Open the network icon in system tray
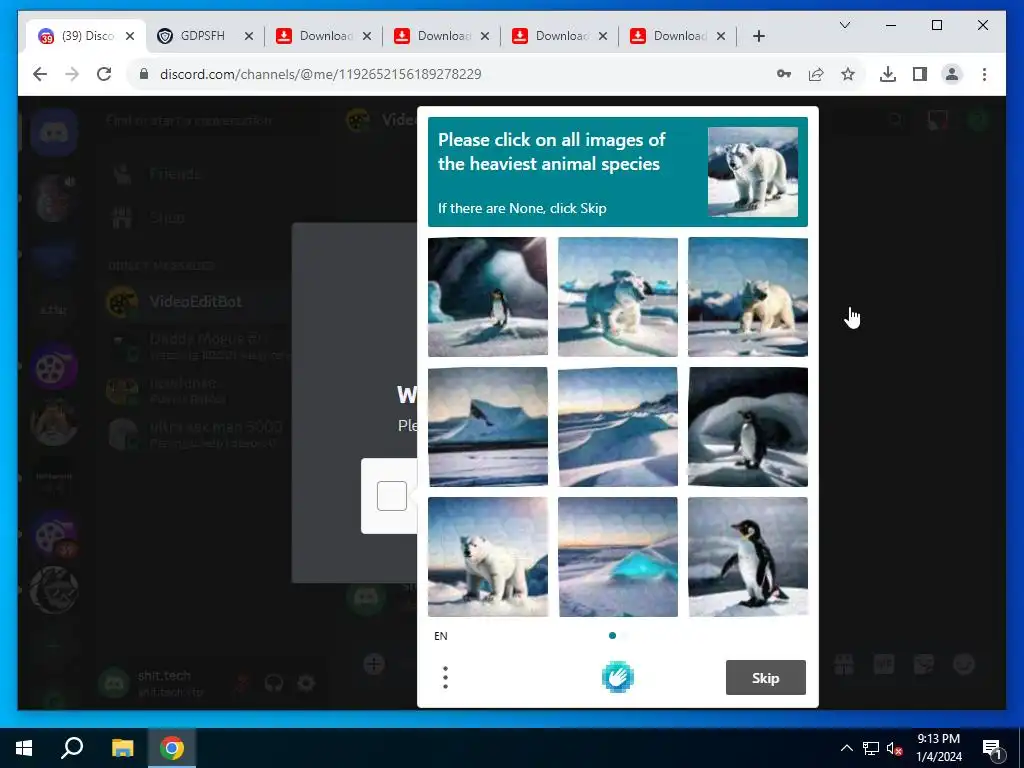Screen dimensions: 1024x768 (871, 748)
